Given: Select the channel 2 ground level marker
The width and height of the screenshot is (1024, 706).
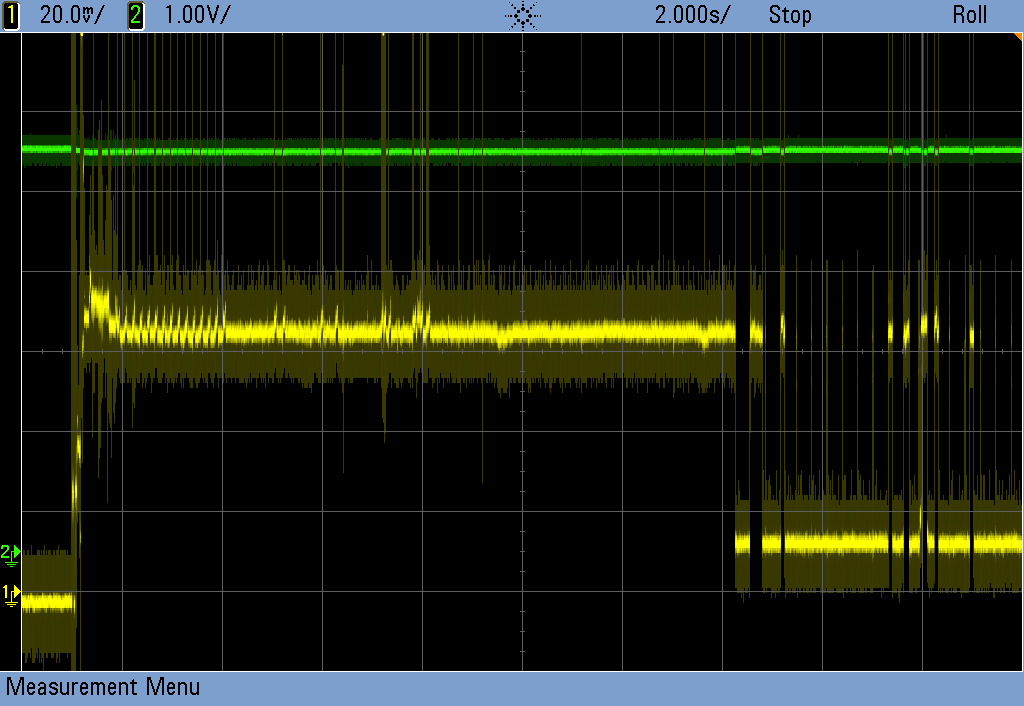Looking at the screenshot, I should click(10, 551).
